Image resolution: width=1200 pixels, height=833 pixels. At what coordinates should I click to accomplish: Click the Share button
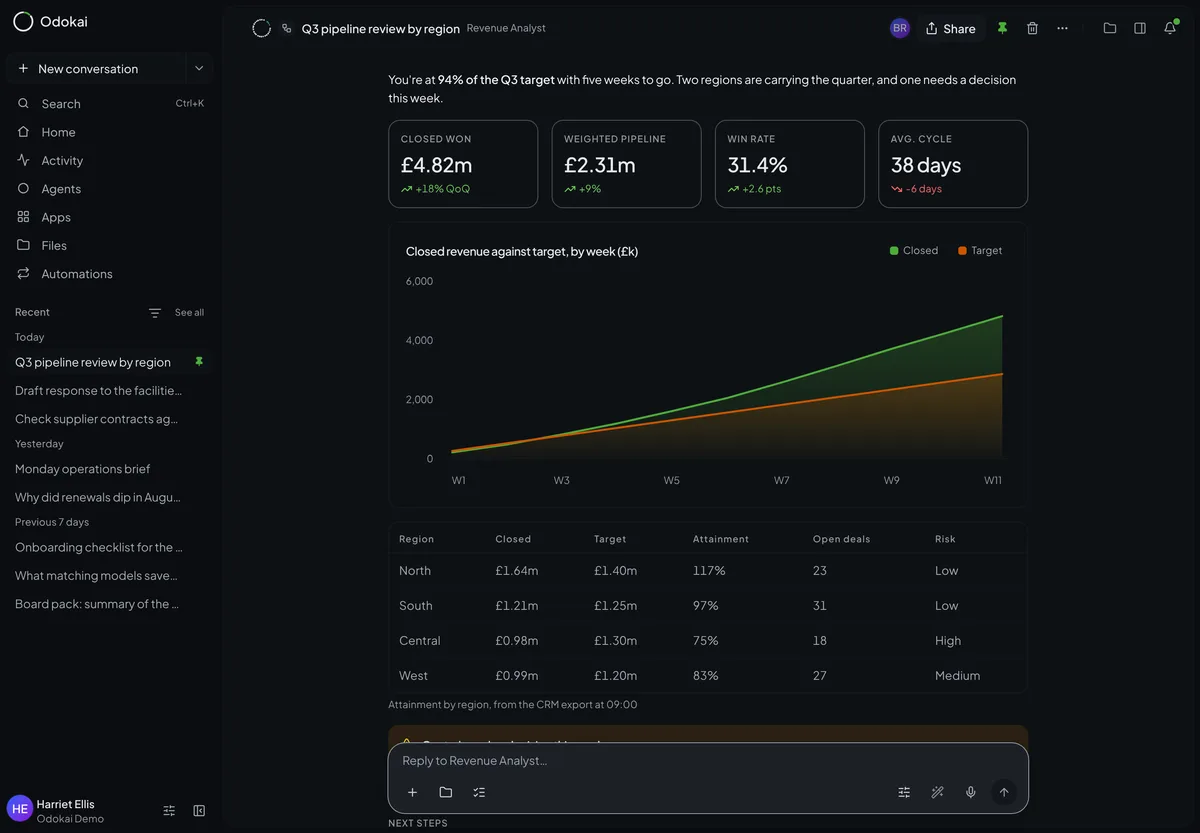coord(950,28)
